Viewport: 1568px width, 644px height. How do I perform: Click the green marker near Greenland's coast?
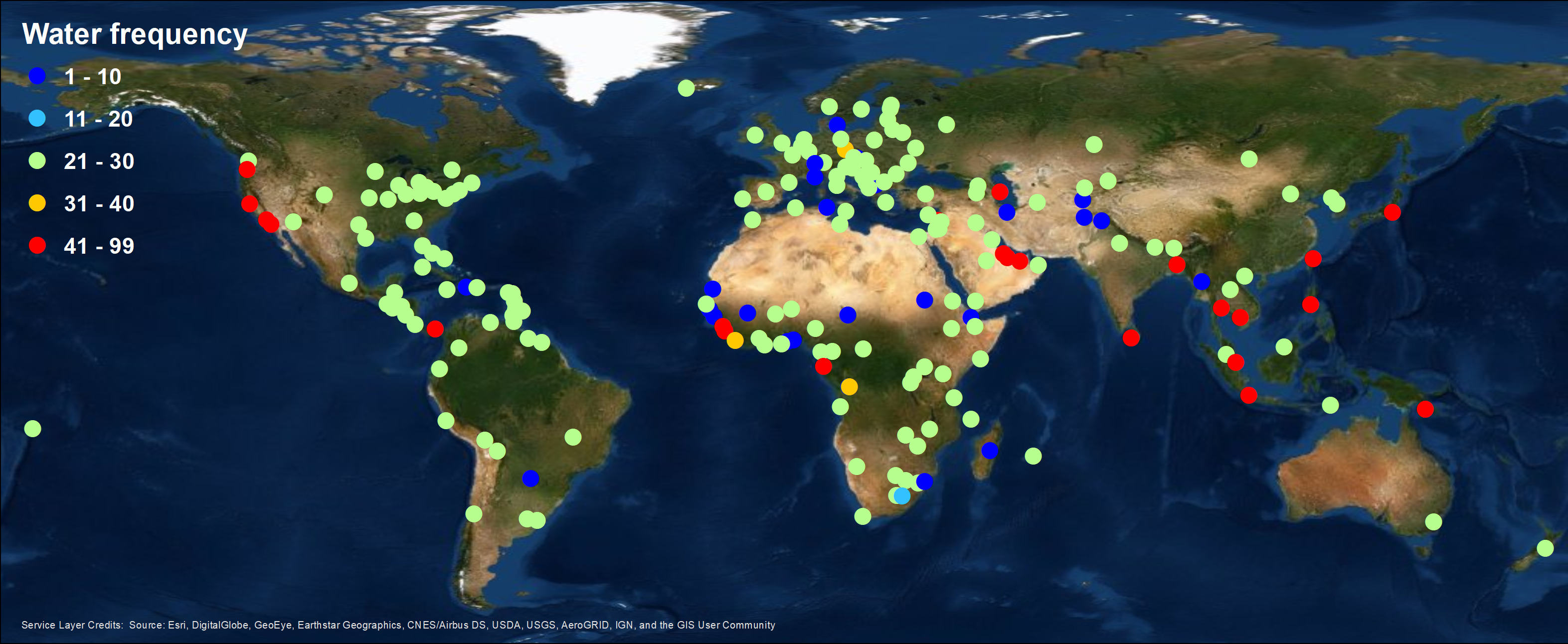point(687,89)
